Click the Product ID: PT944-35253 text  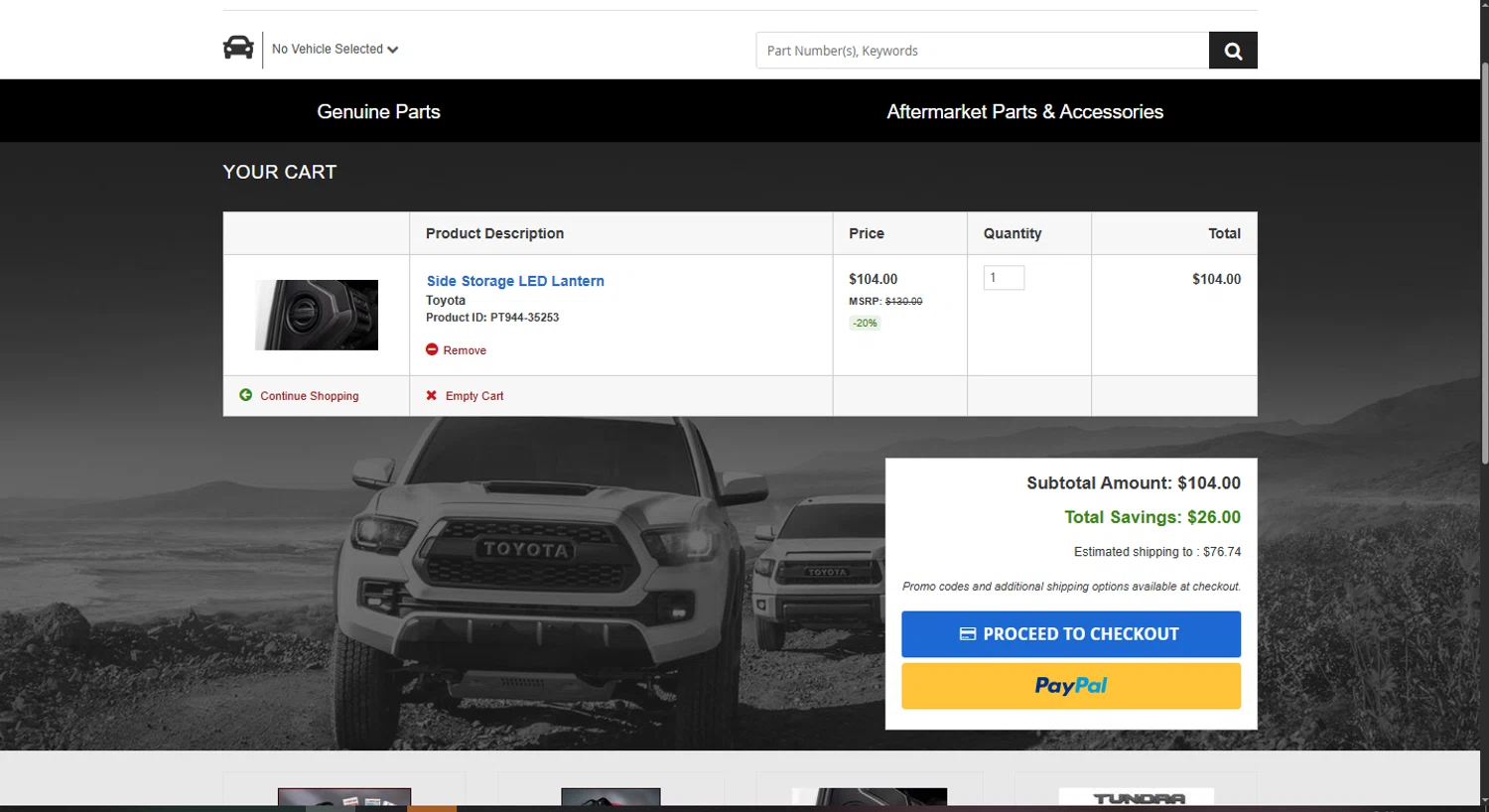tap(492, 318)
